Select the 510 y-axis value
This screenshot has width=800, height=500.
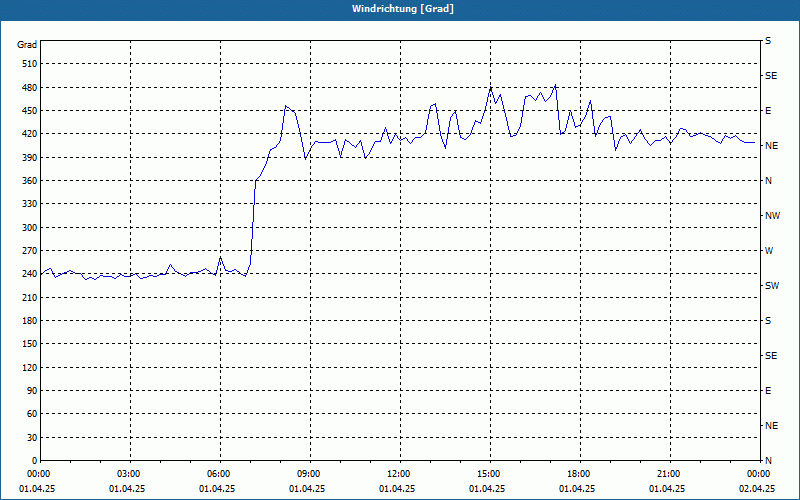click(x=30, y=64)
